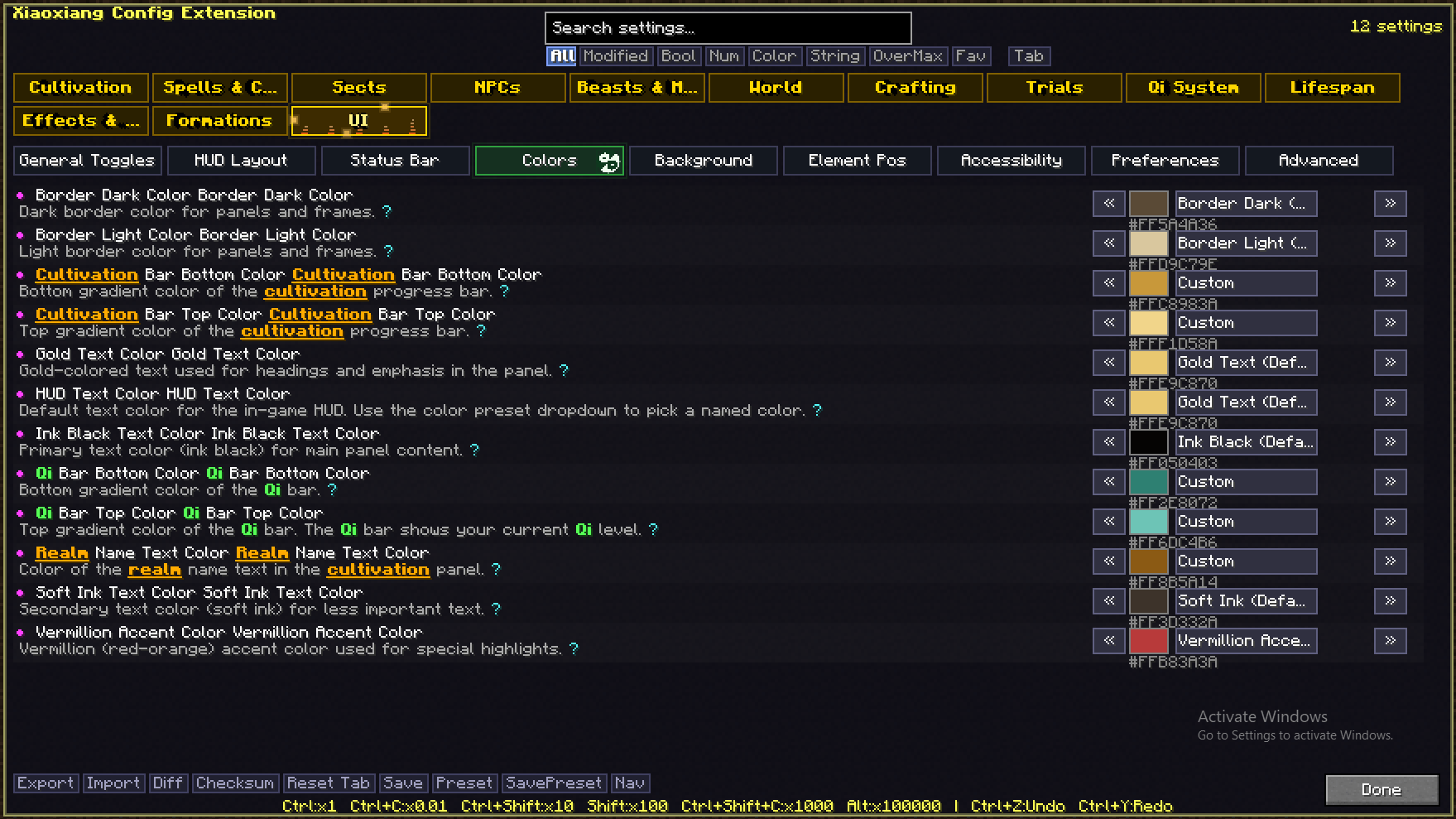Viewport: 1456px width, 819px height.
Task: Click the Border Dark Color swatch
Action: 1149,204
